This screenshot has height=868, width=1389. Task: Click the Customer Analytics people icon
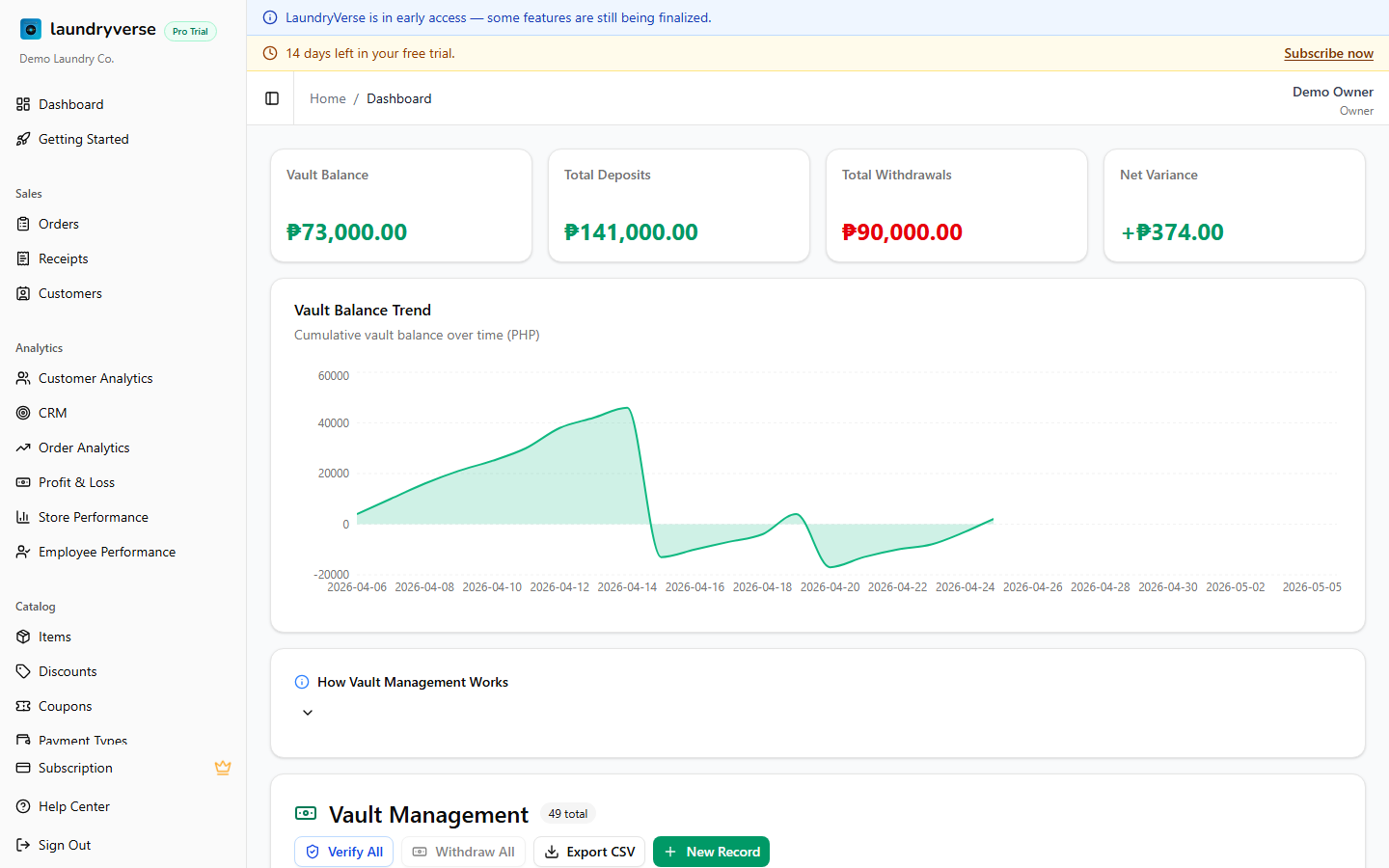(23, 378)
